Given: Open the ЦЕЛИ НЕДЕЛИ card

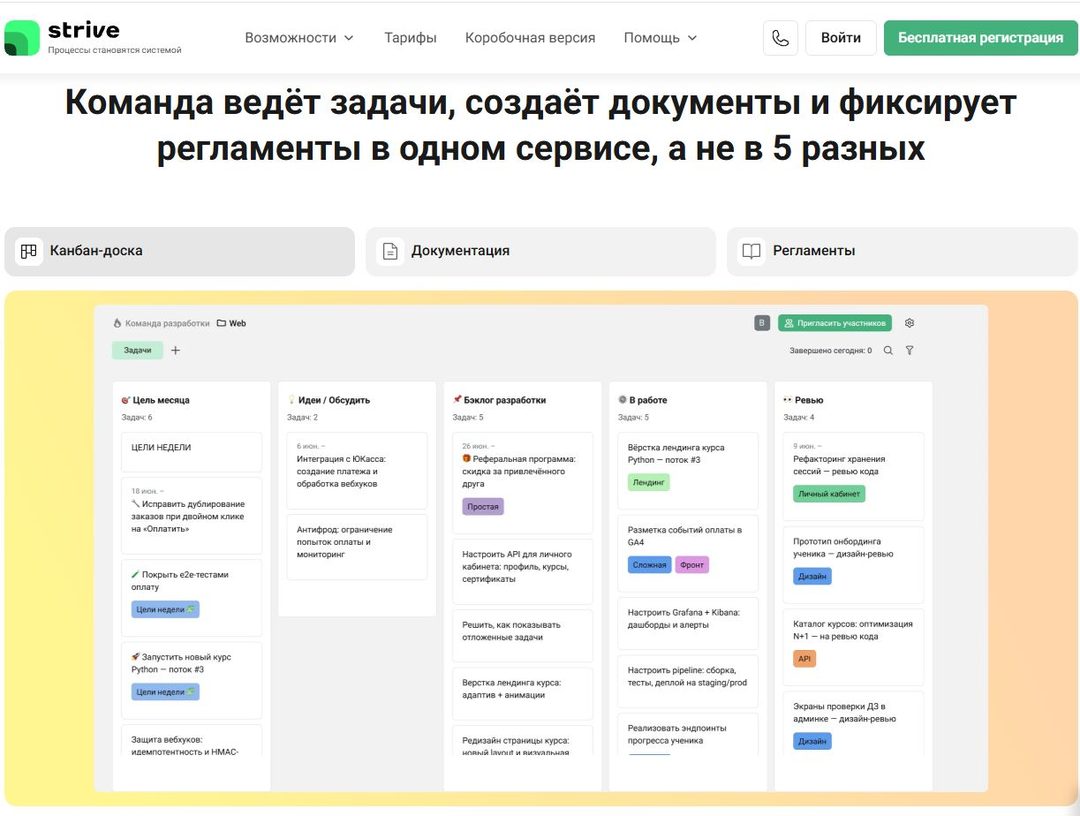Looking at the screenshot, I should (191, 452).
